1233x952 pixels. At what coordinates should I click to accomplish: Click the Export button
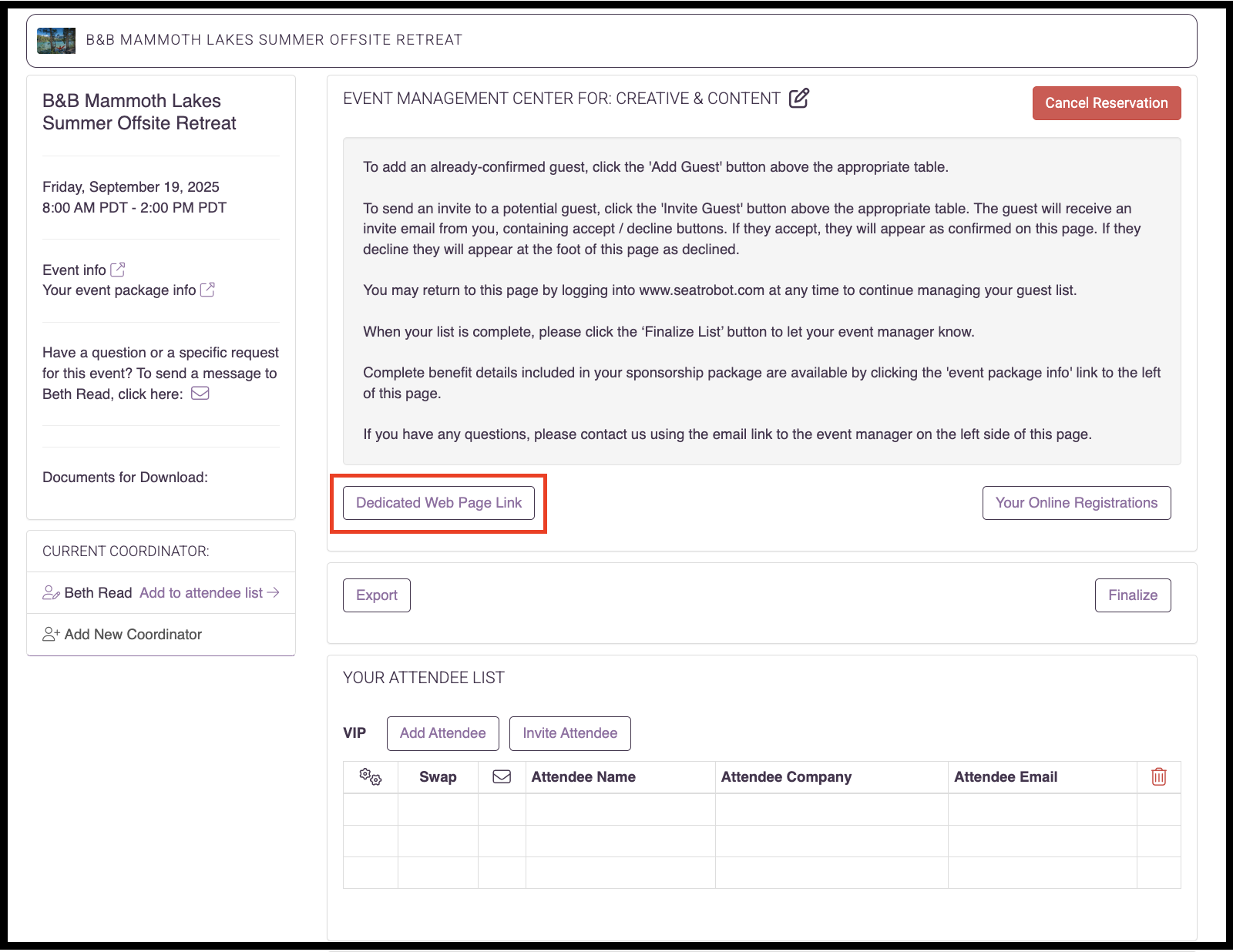[377, 595]
